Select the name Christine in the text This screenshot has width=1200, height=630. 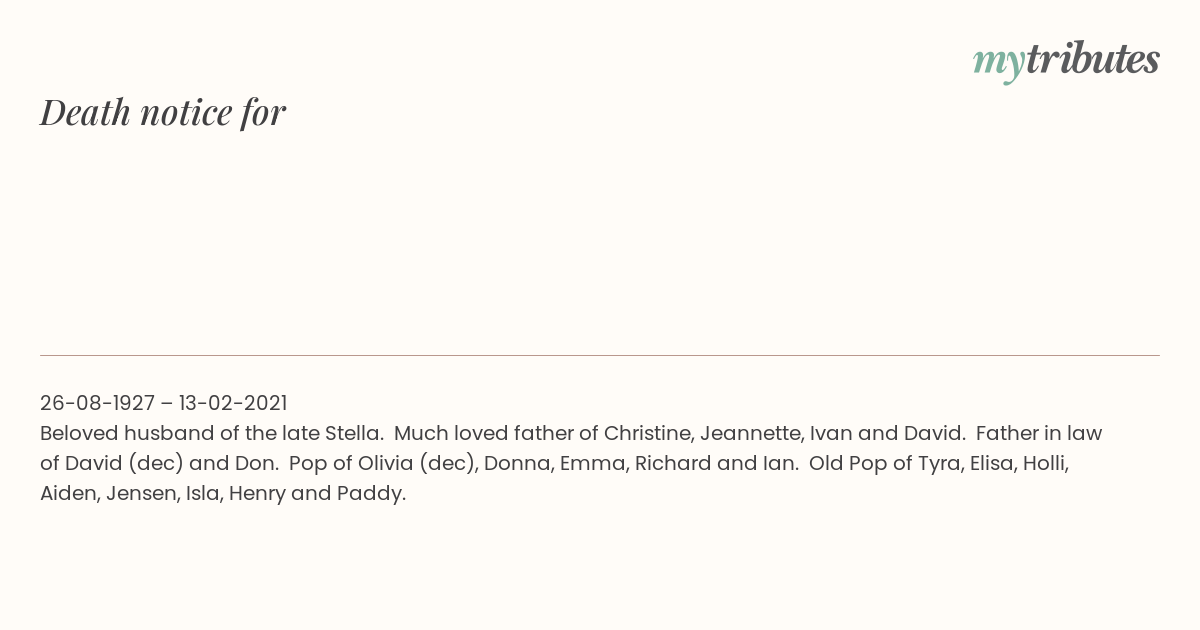[646, 433]
